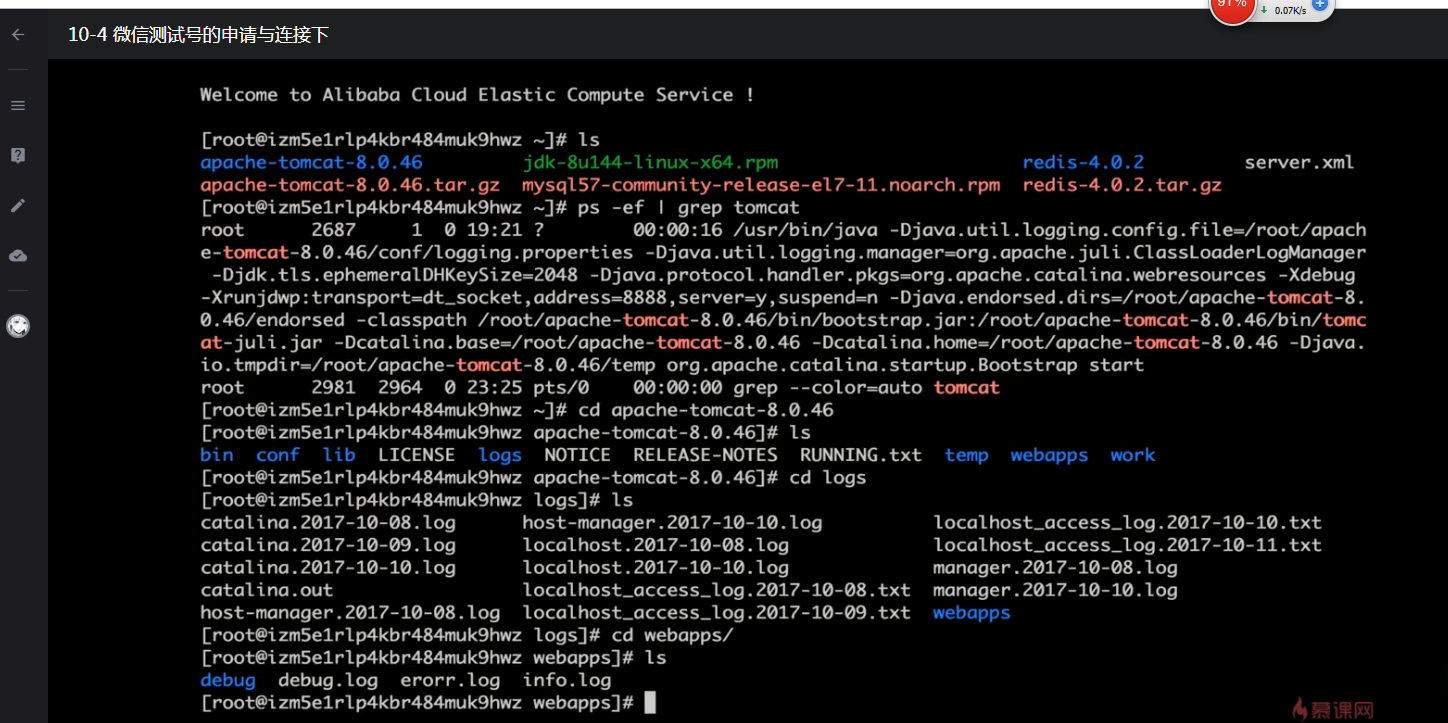Click localhost.2017-10-10.log file name
The height and width of the screenshot is (723, 1448).
(656, 568)
